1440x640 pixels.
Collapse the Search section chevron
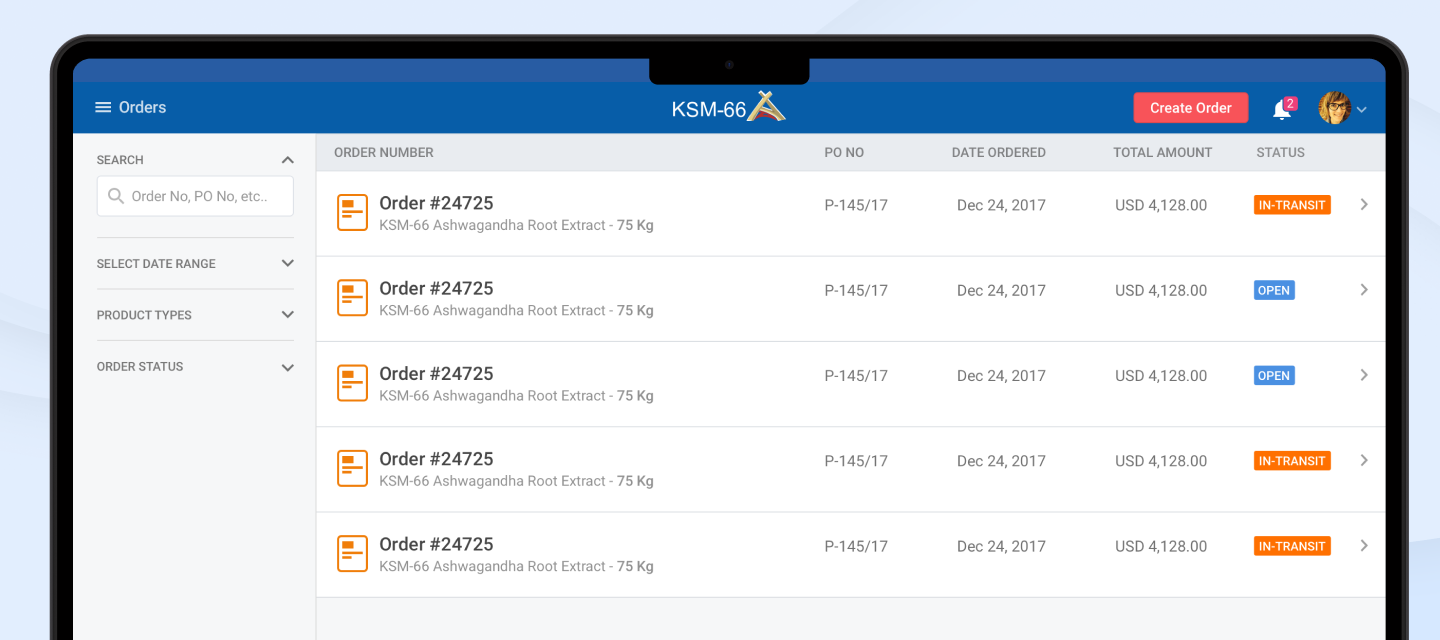pyautogui.click(x=288, y=160)
